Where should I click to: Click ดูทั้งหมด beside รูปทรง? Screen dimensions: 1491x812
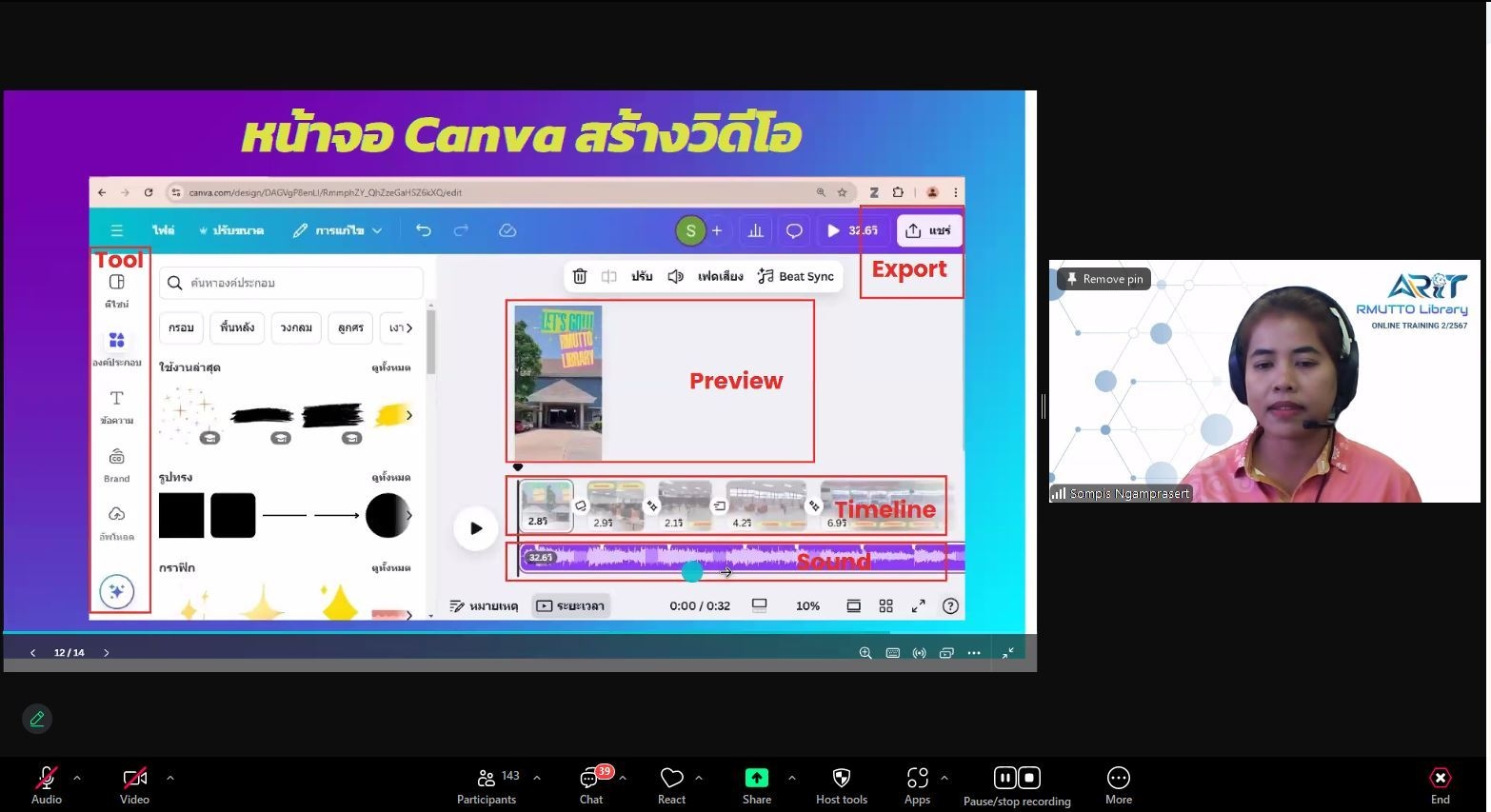pyautogui.click(x=390, y=477)
